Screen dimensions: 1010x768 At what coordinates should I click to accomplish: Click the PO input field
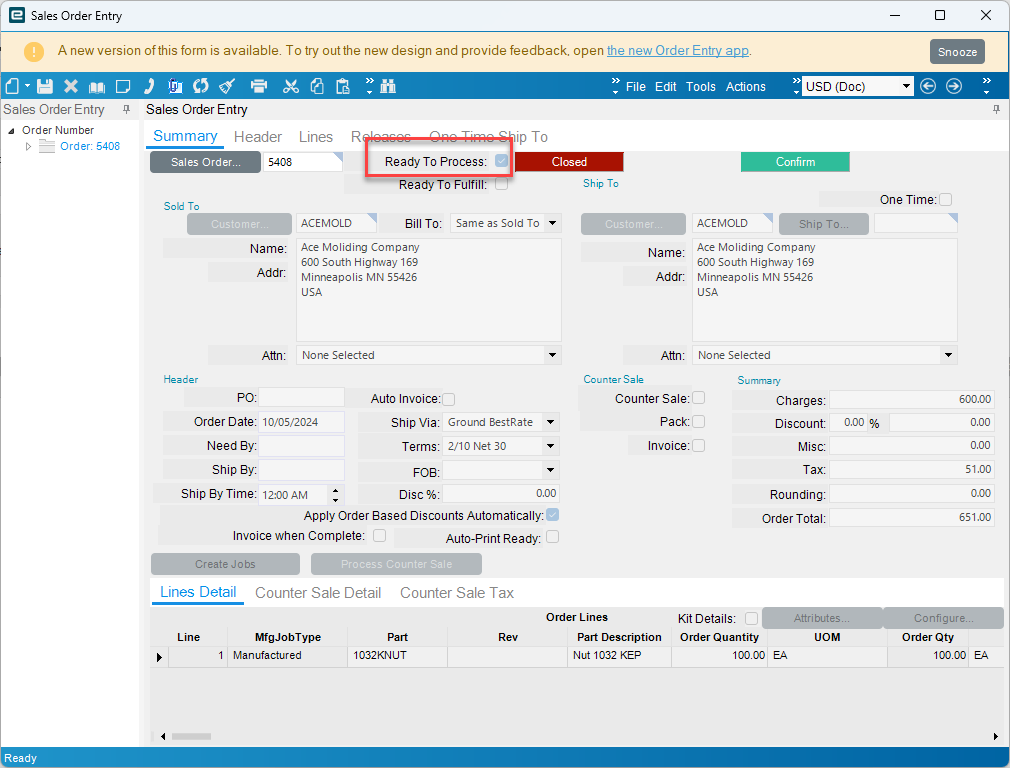[302, 398]
